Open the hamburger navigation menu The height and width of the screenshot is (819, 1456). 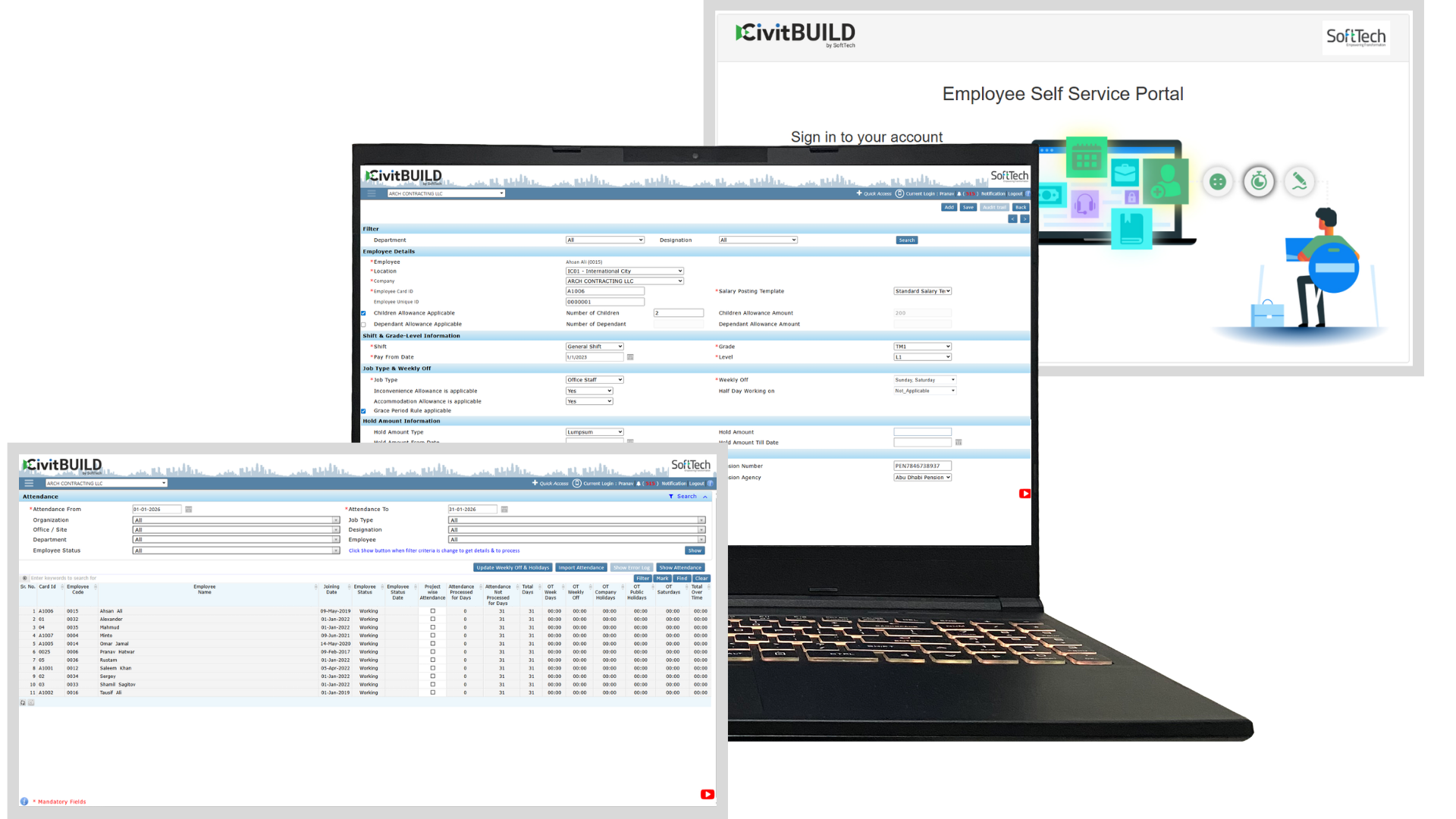tap(29, 483)
